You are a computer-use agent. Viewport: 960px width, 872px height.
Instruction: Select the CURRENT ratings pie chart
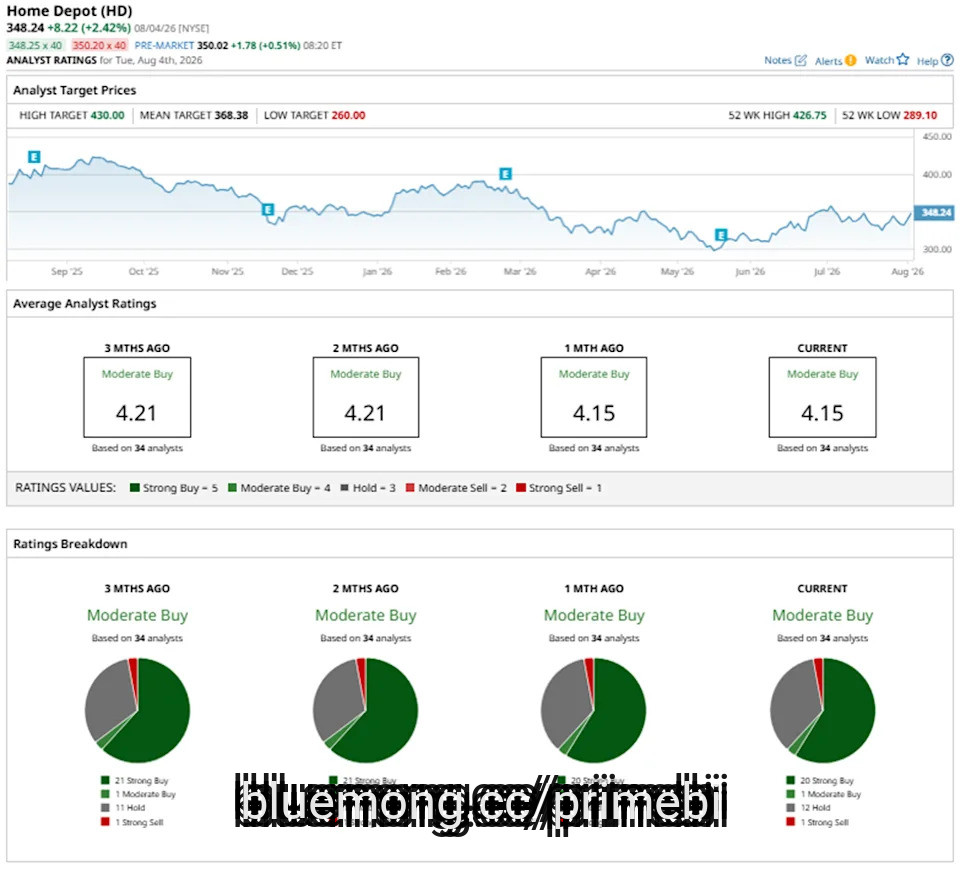point(822,710)
